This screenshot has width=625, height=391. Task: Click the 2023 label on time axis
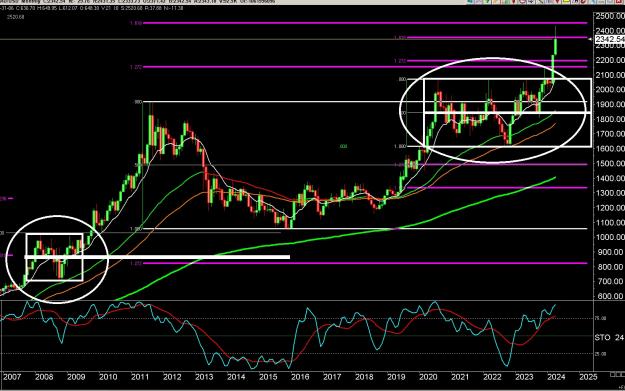[x=524, y=377]
